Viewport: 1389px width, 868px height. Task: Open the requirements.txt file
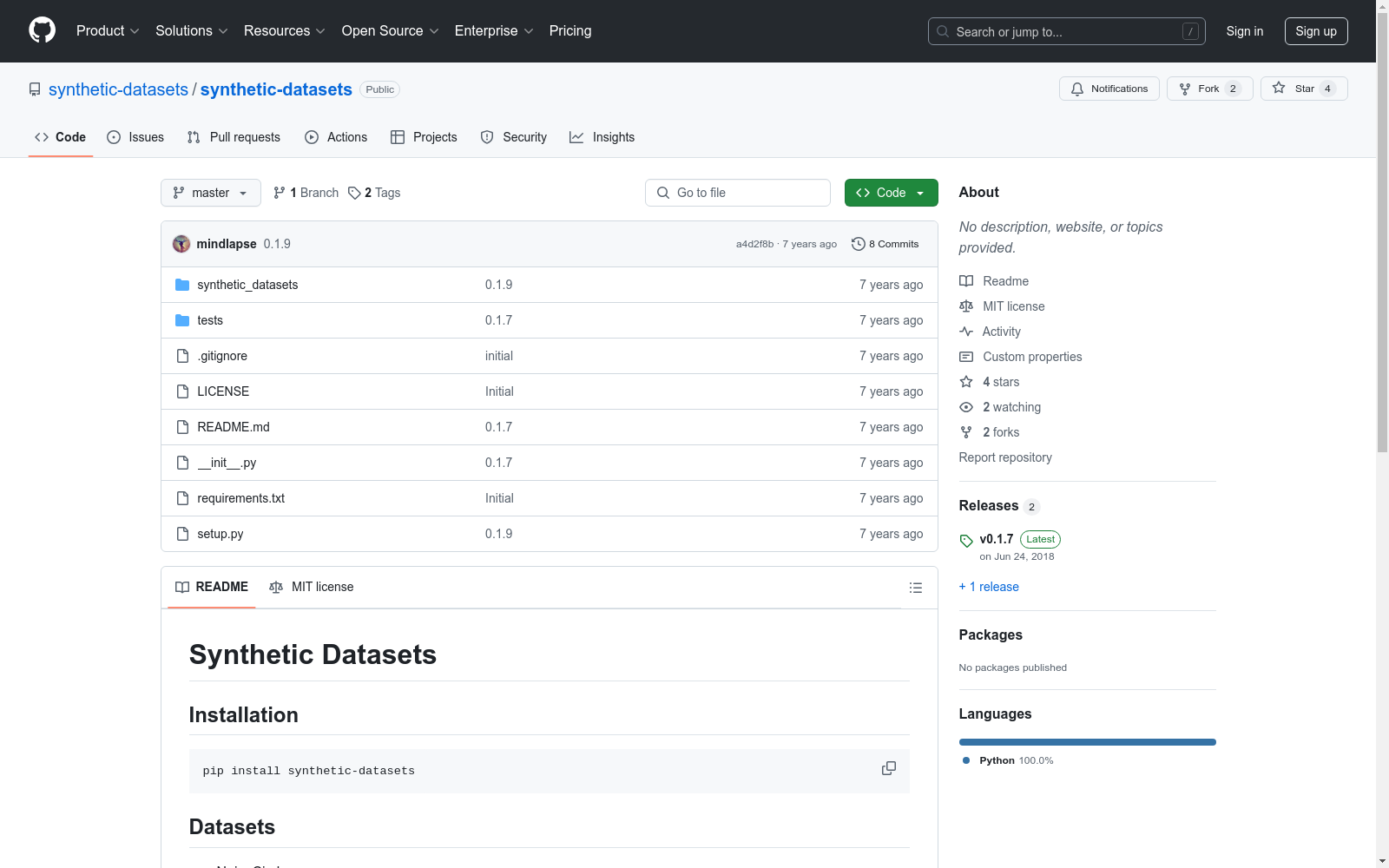pyautogui.click(x=240, y=498)
